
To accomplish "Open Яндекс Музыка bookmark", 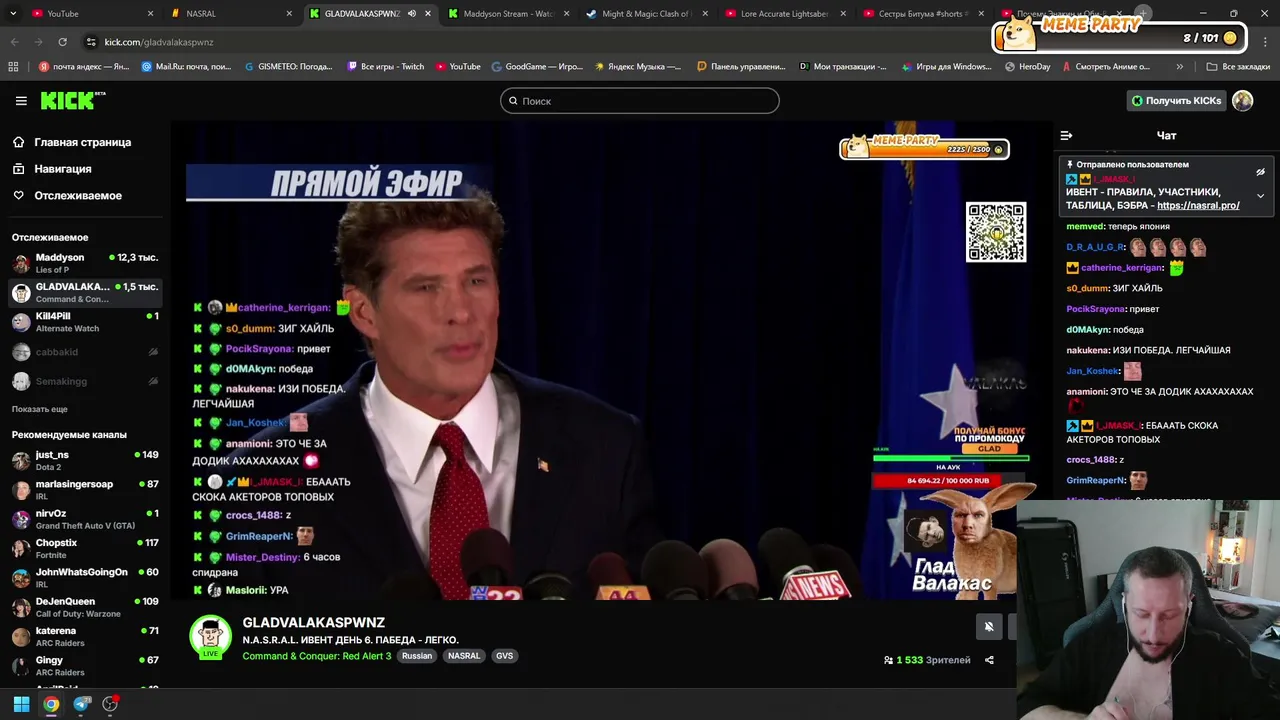I will coord(638,67).
